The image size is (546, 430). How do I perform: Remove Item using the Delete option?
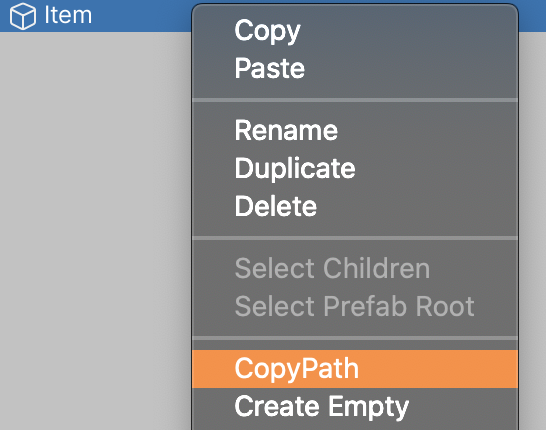[355, 206]
